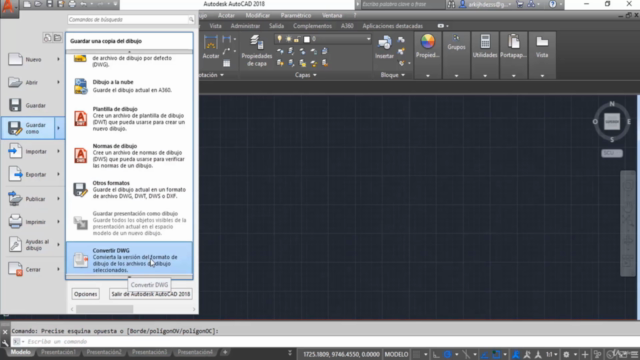This screenshot has width=640, height=360.
Task: Expand the Capas panel dropdown
Action: (305, 75)
